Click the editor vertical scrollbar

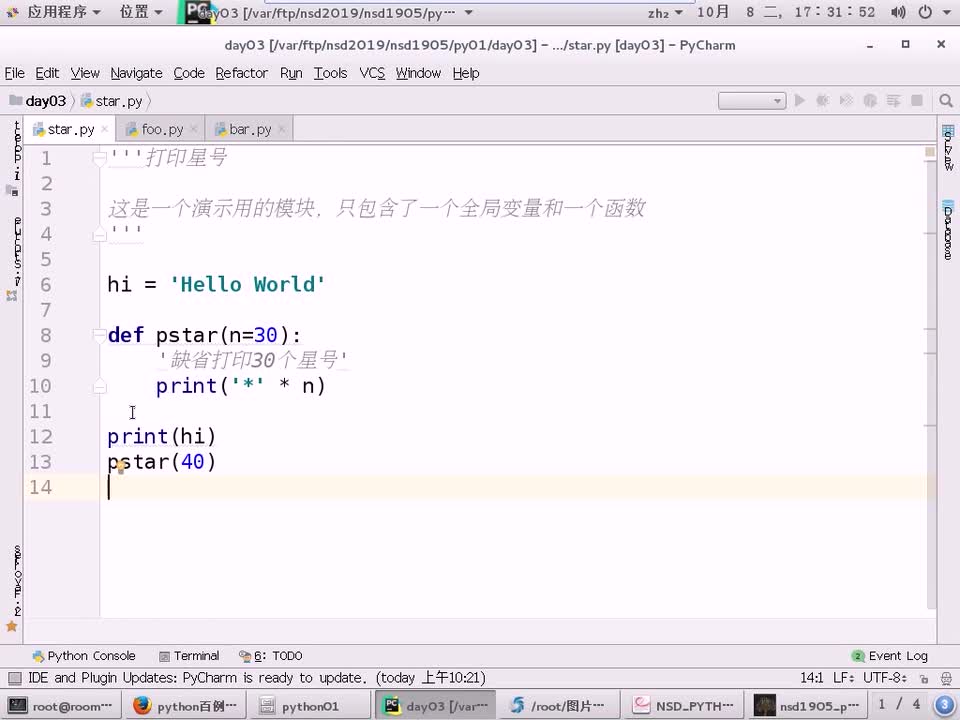pyautogui.click(x=931, y=383)
